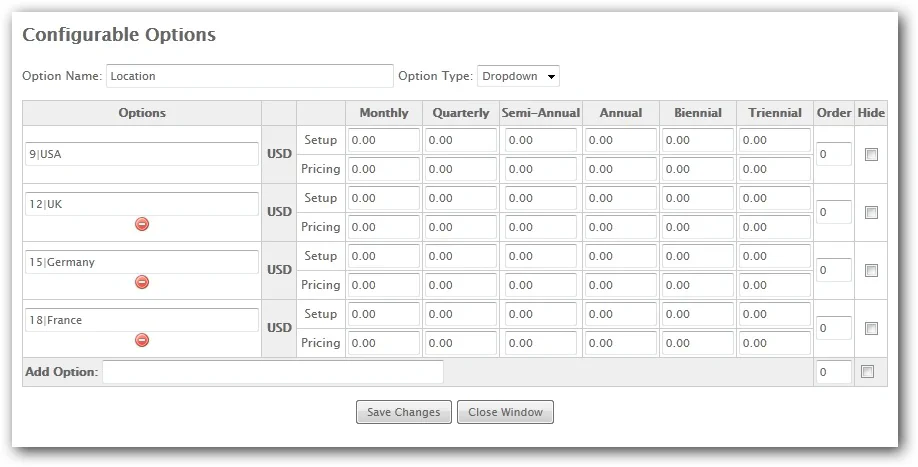Toggle Hide checkbox for France option
The width and height of the screenshot is (918, 467).
[871, 329]
